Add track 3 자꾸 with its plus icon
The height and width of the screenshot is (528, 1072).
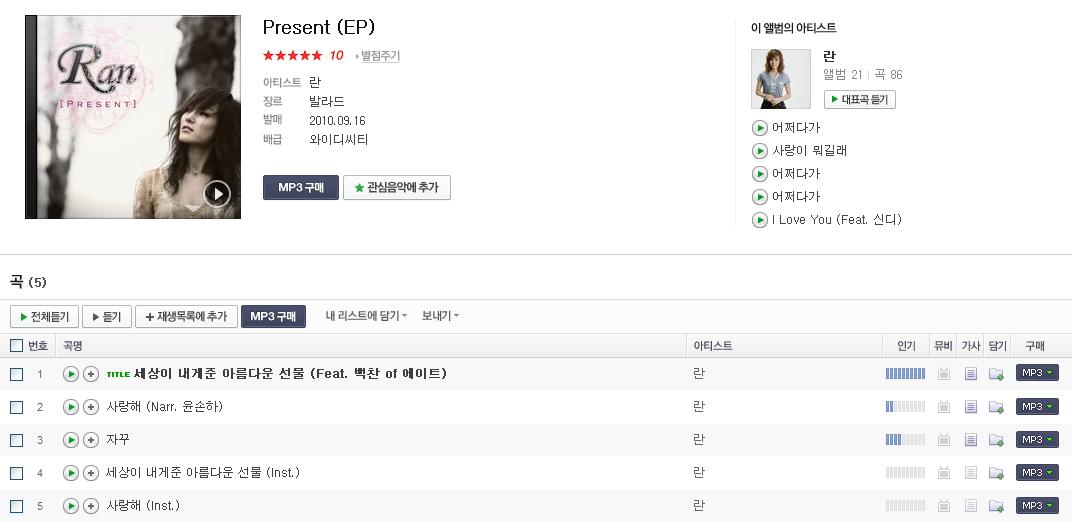click(91, 440)
